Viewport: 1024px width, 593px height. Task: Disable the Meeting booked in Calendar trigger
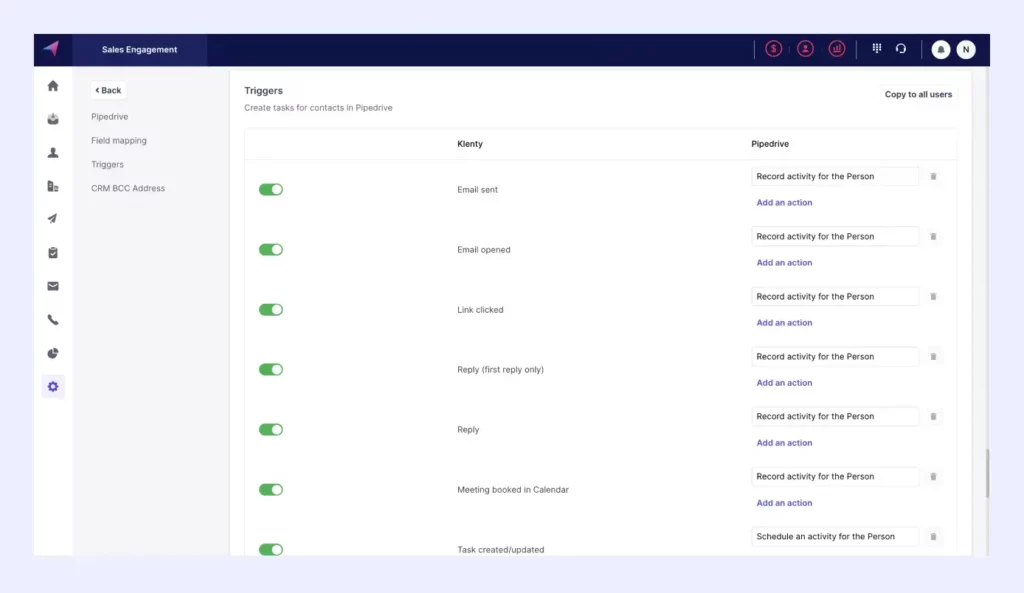tap(270, 490)
